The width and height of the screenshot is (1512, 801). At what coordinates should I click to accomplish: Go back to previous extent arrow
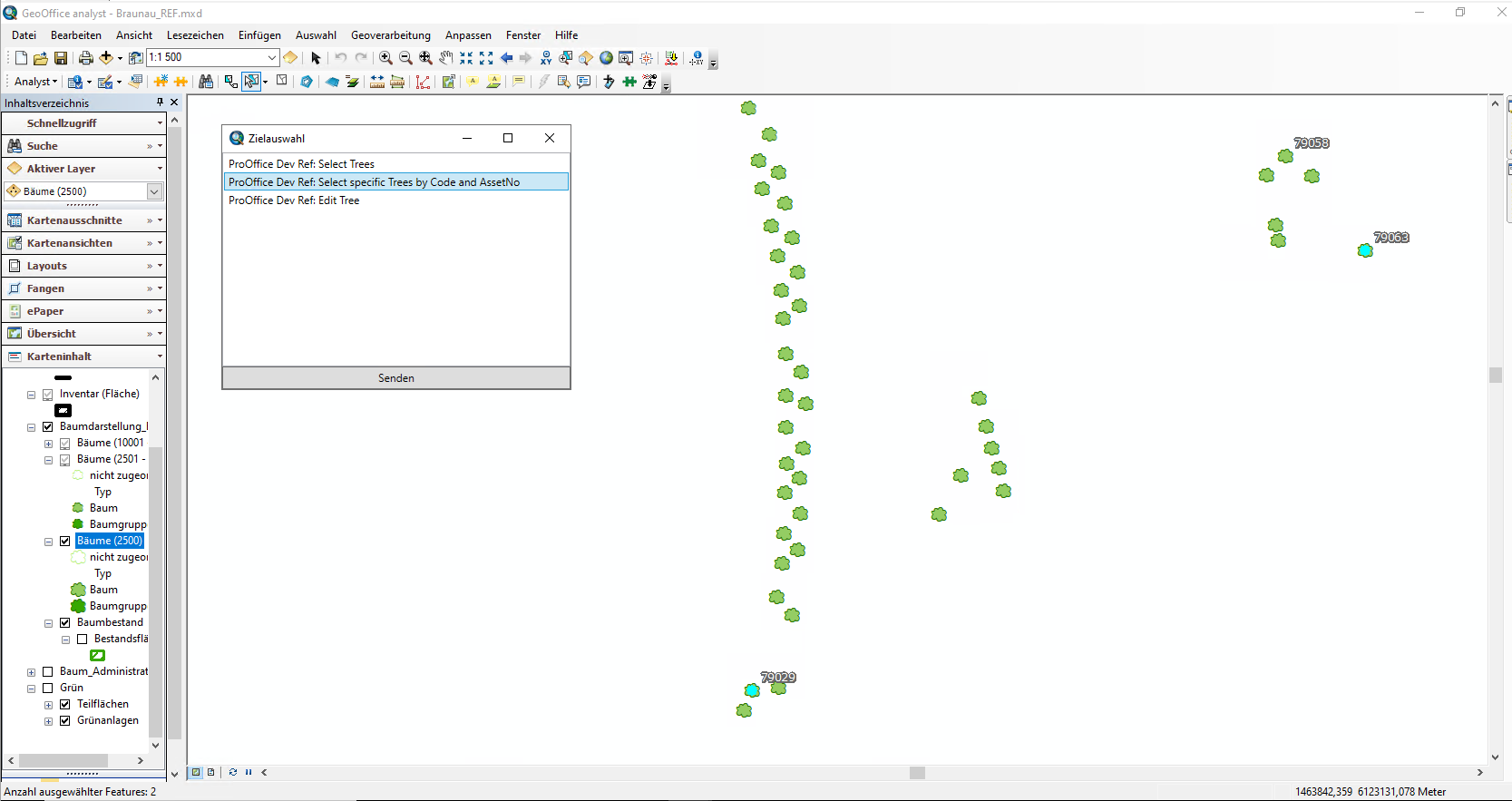click(x=506, y=58)
